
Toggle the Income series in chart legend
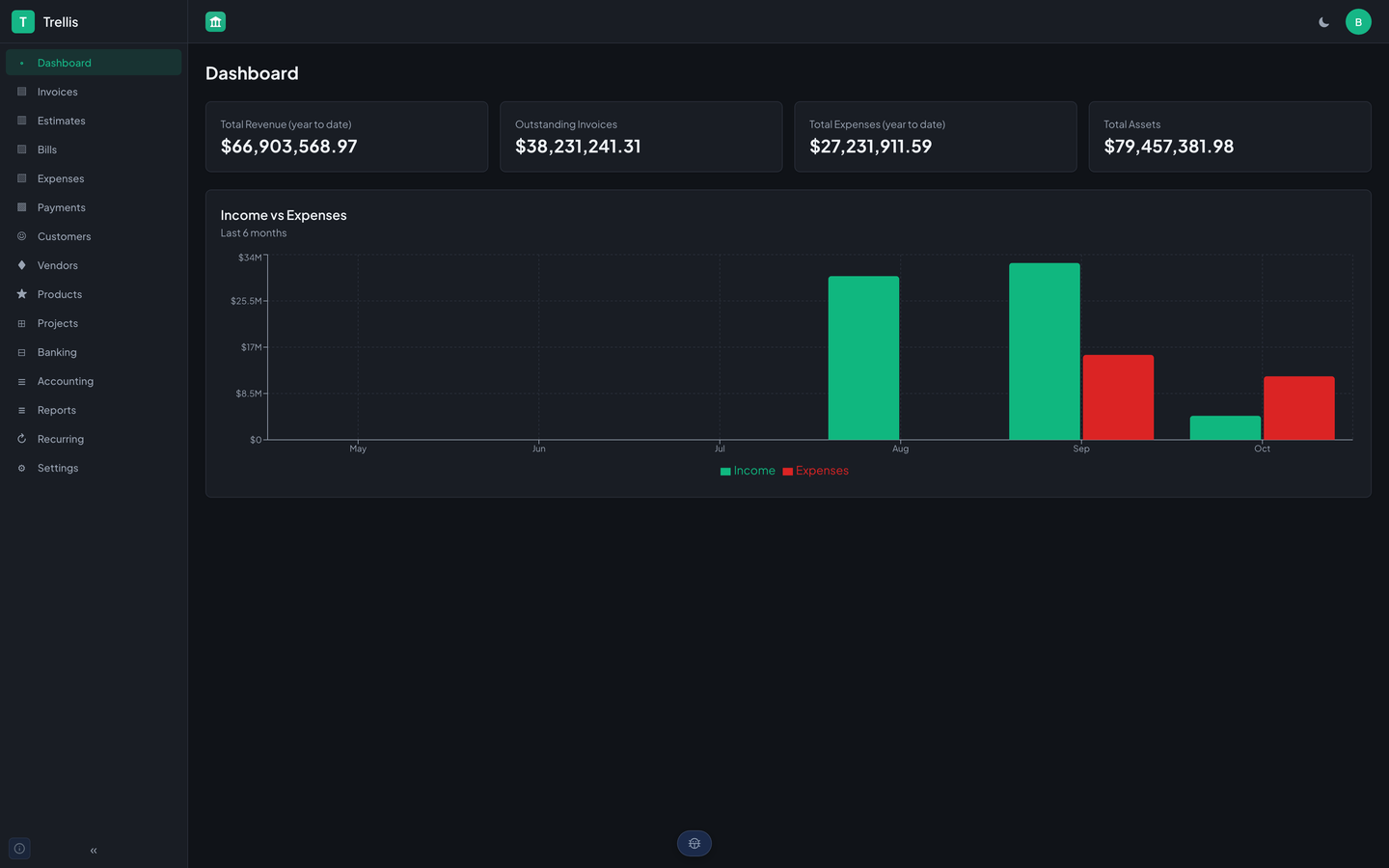click(748, 471)
